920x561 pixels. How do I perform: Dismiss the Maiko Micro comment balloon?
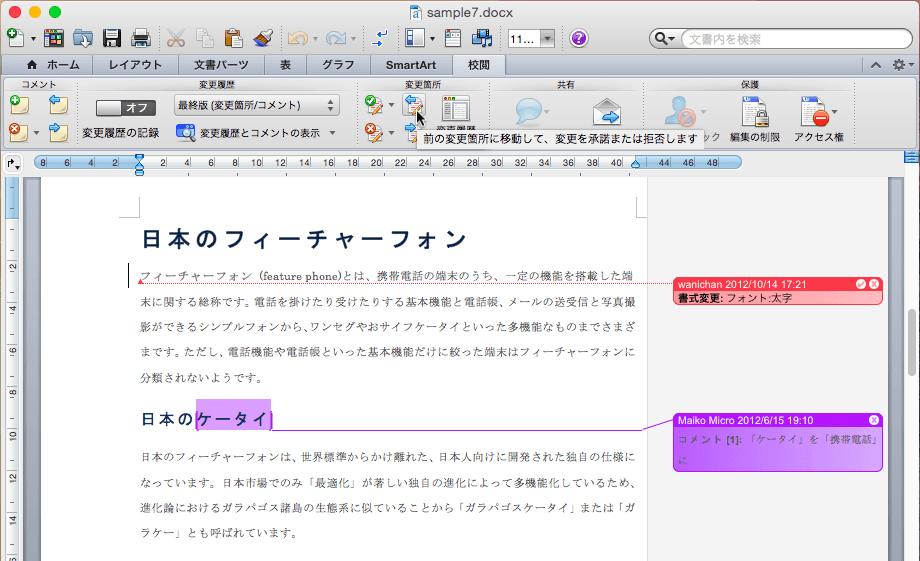pos(874,420)
